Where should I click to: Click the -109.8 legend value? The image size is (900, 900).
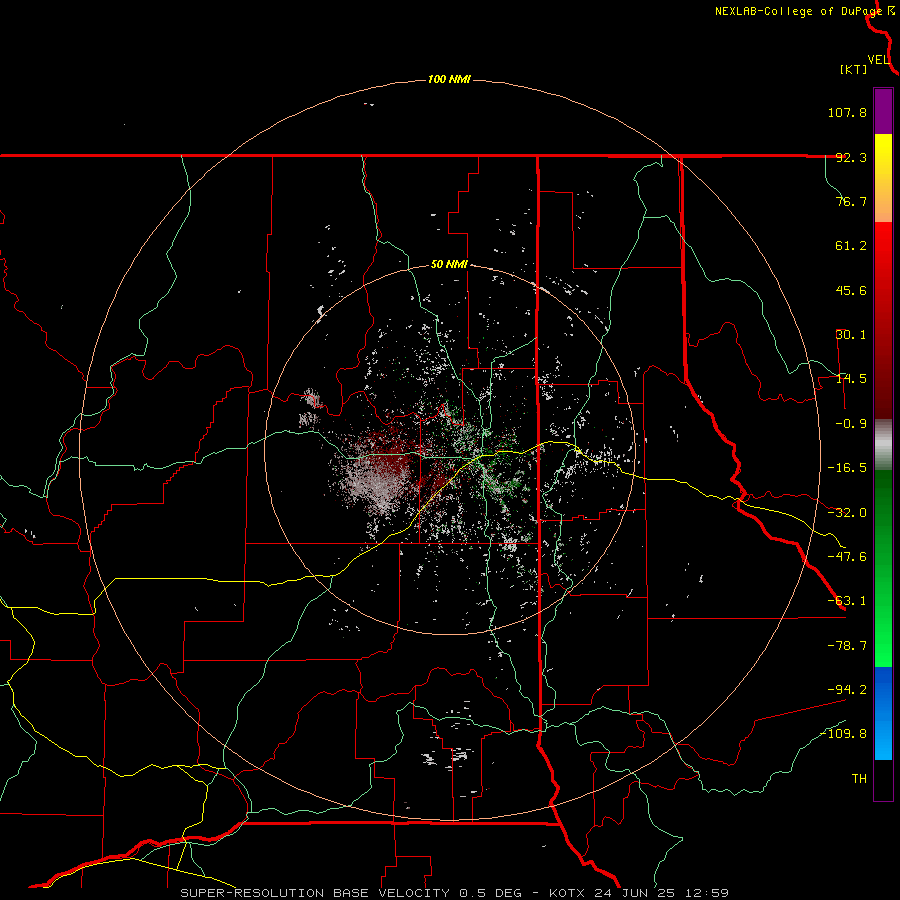[x=843, y=734]
